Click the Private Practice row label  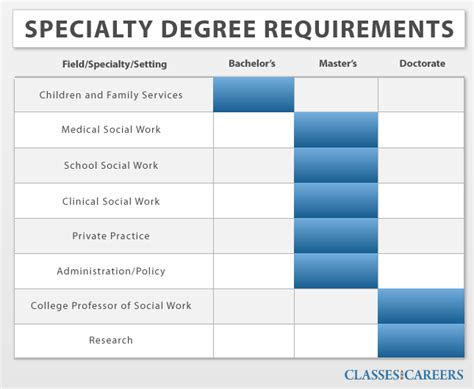point(111,236)
